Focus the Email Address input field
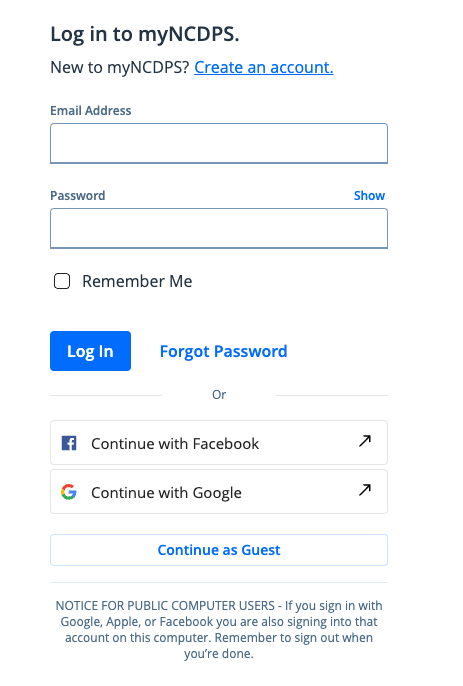This screenshot has height=686, width=463. click(219, 144)
